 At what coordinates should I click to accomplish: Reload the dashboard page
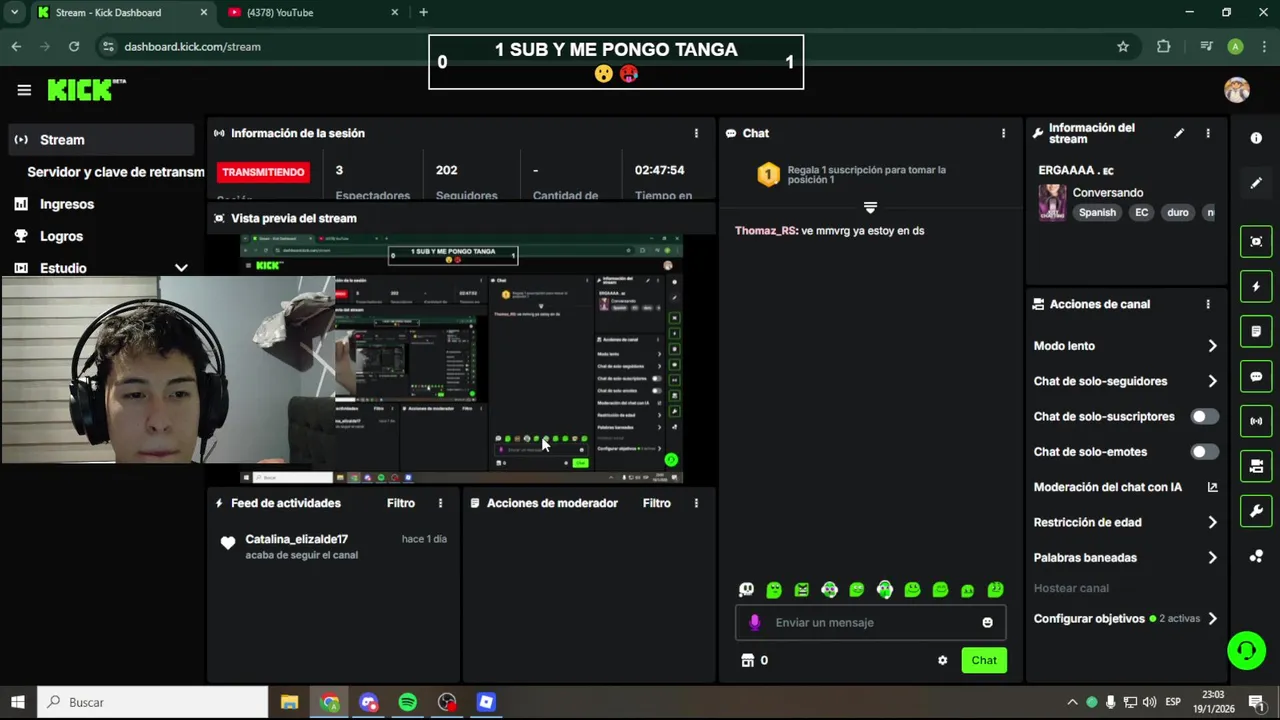73,46
